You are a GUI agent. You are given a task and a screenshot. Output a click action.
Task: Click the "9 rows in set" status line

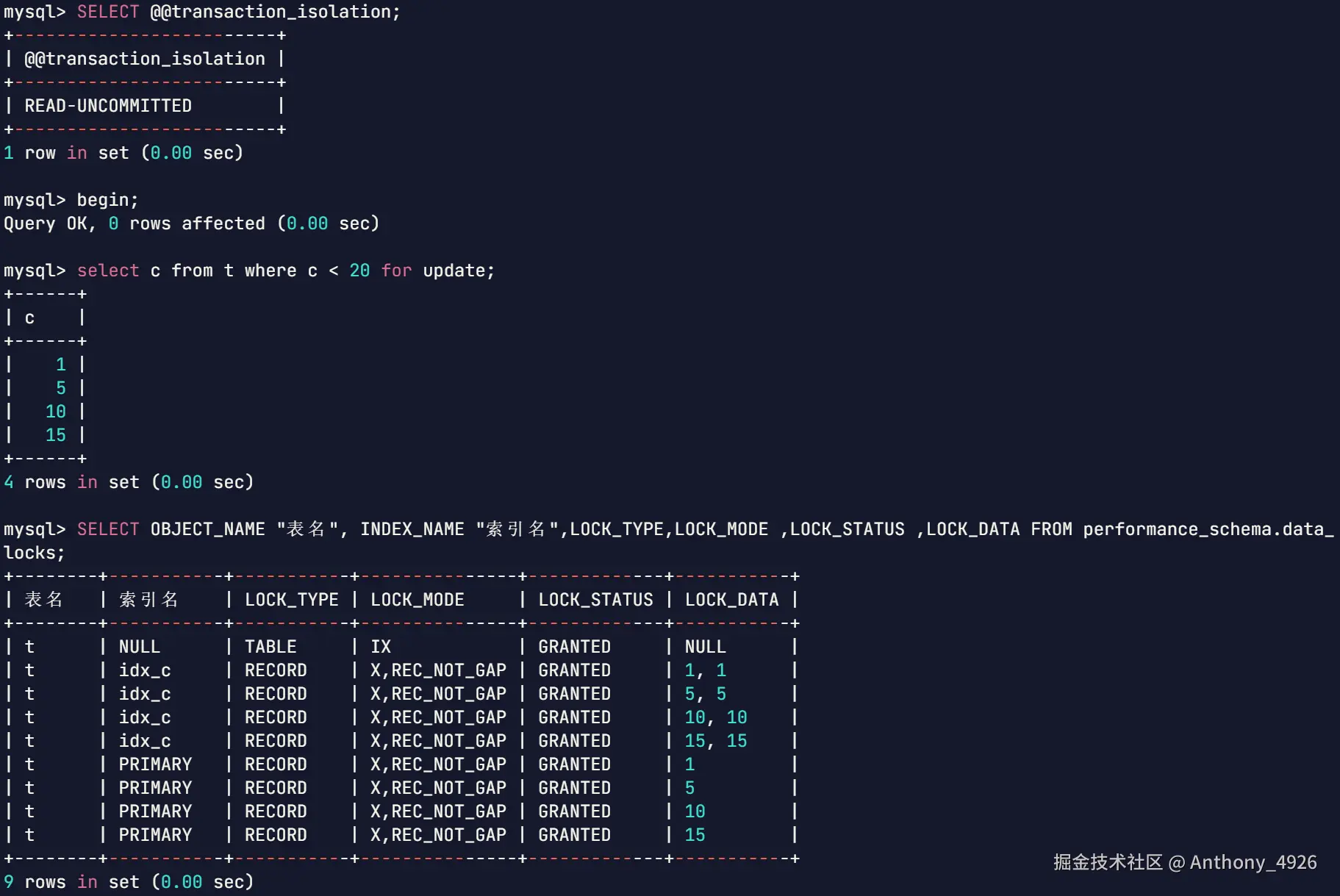pos(129,882)
